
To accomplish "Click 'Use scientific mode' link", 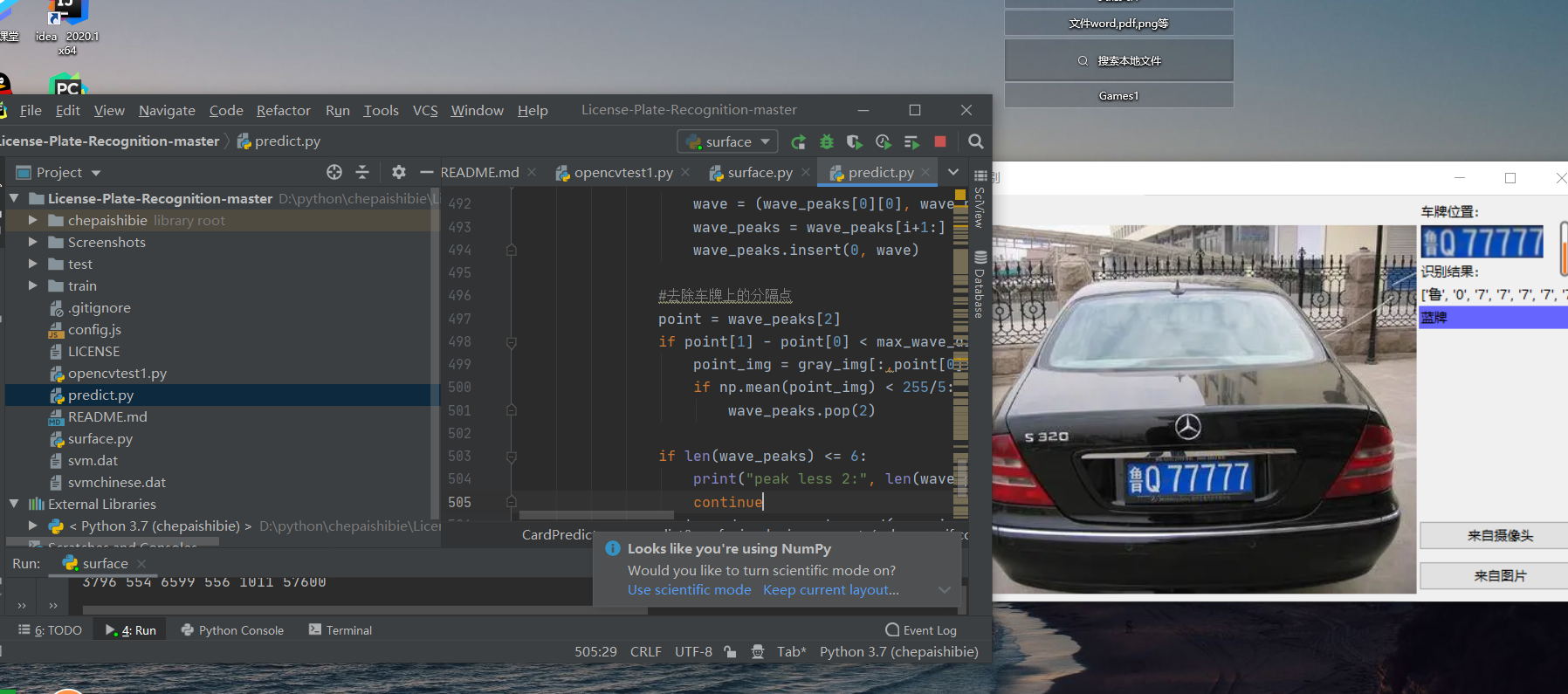I will [689, 590].
